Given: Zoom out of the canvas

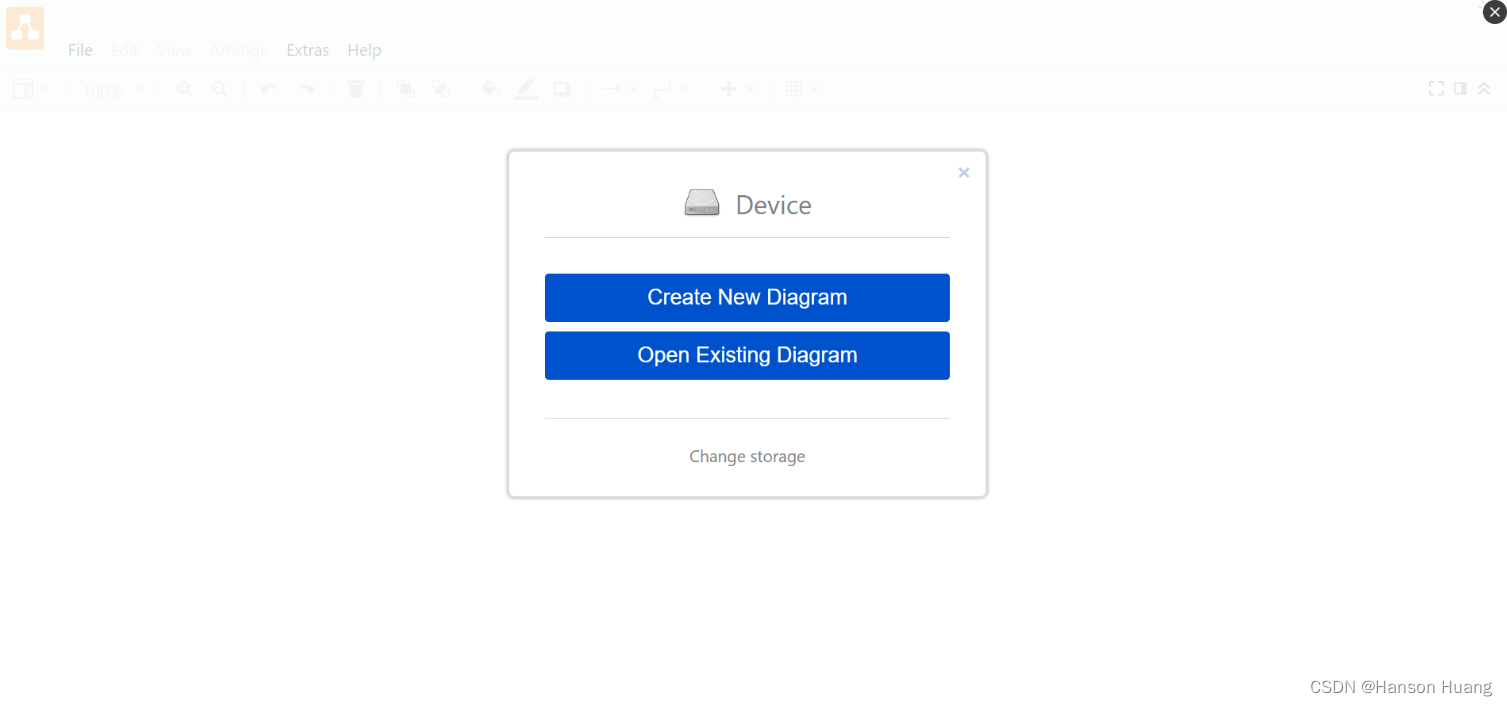Looking at the screenshot, I should pos(219,89).
